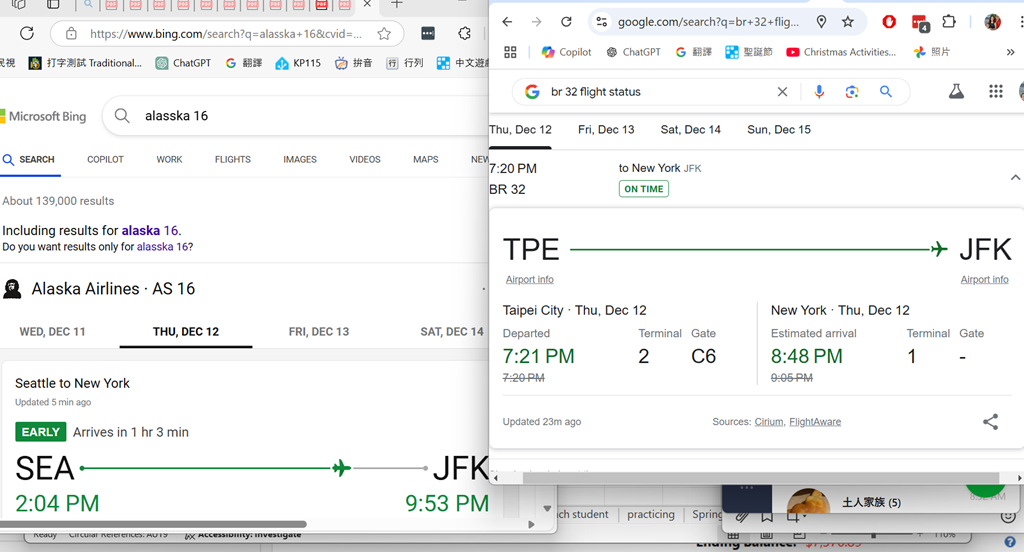Expand Chrome bookmarks overflow chevron
Screen dimensions: 1024x552
pos(1010,52)
